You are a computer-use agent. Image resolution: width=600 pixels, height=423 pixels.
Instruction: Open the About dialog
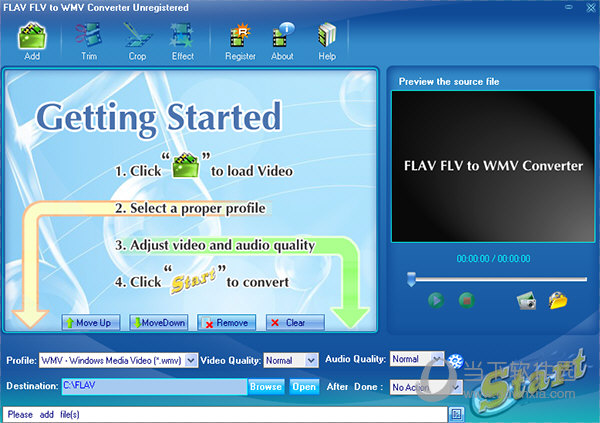(282, 41)
